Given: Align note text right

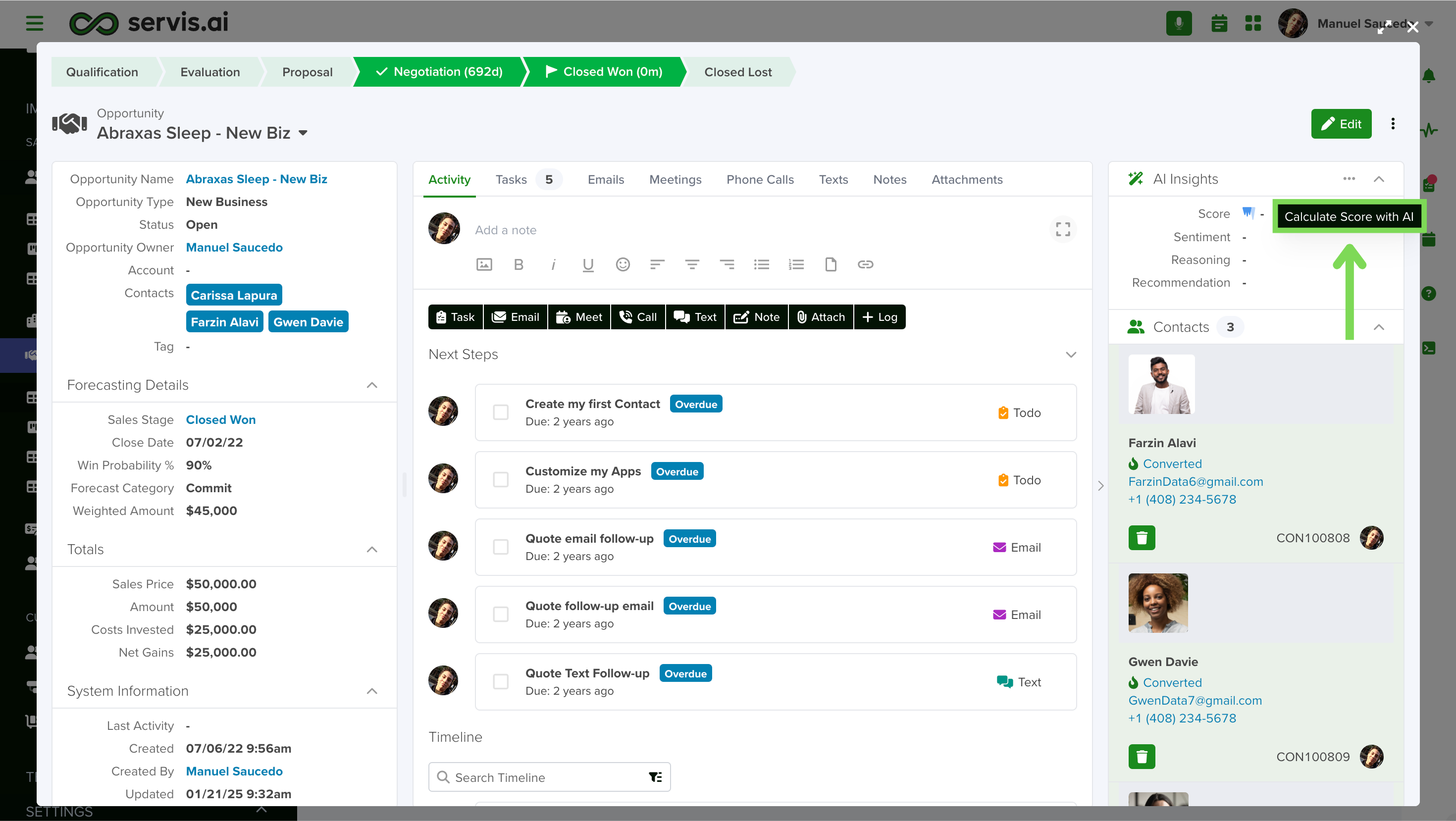Looking at the screenshot, I should 727,264.
